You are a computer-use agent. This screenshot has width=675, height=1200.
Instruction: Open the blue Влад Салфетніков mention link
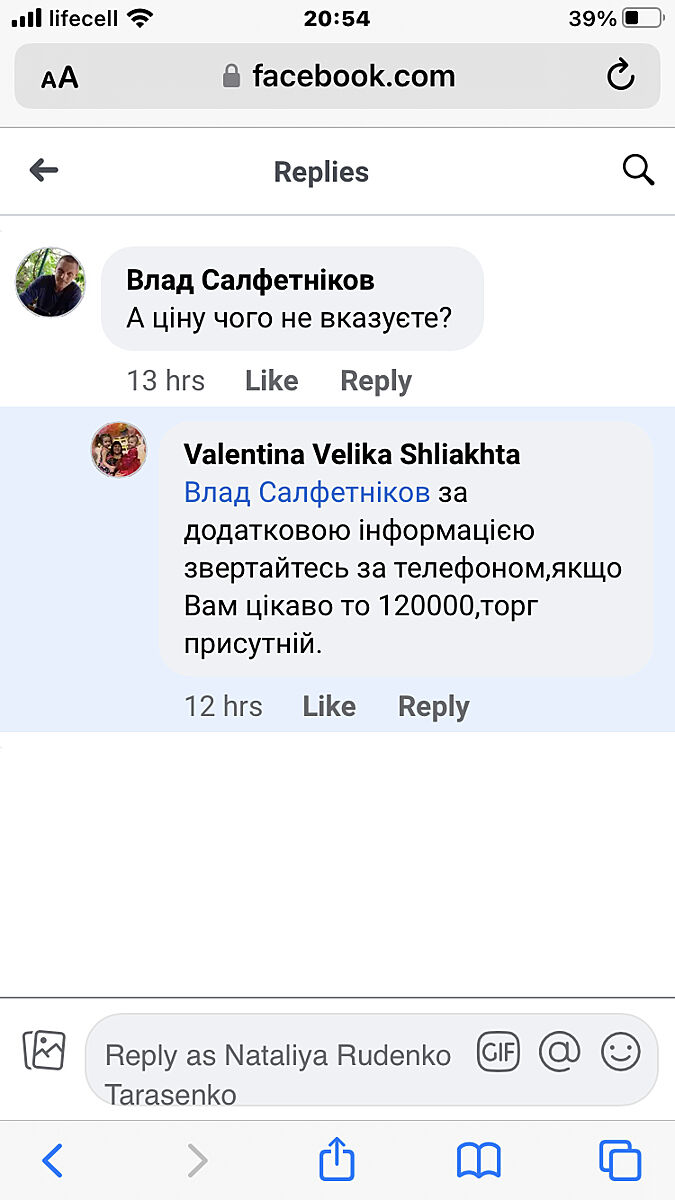307,493
